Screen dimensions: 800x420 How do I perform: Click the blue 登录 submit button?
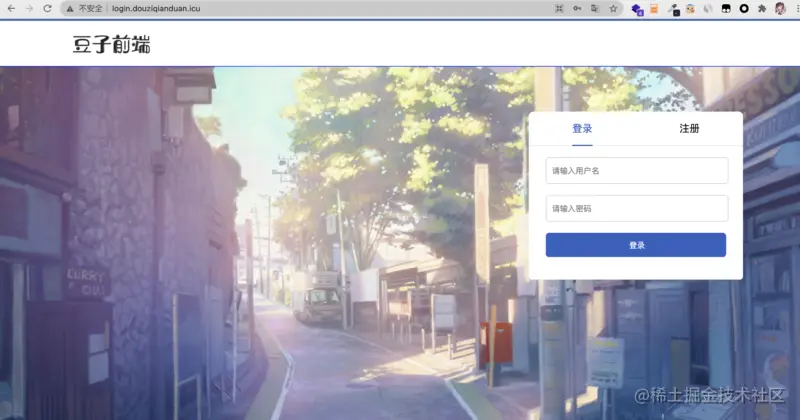(x=636, y=245)
